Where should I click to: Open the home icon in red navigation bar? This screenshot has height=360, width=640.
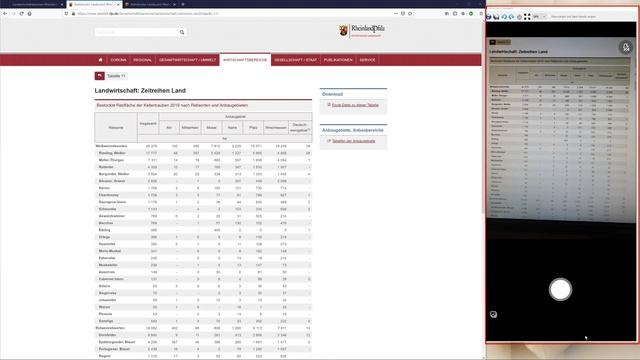click(100, 60)
